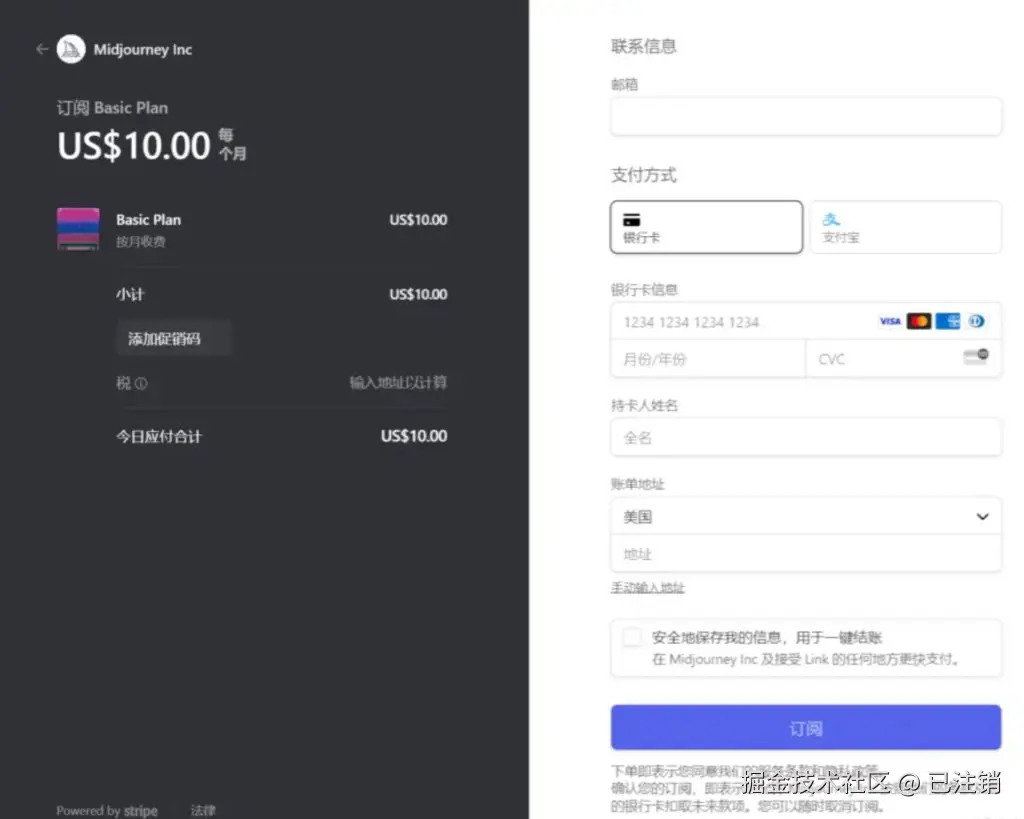The height and width of the screenshot is (819, 1024).
Task: Click the 小计 subtotal label
Action: coord(130,295)
